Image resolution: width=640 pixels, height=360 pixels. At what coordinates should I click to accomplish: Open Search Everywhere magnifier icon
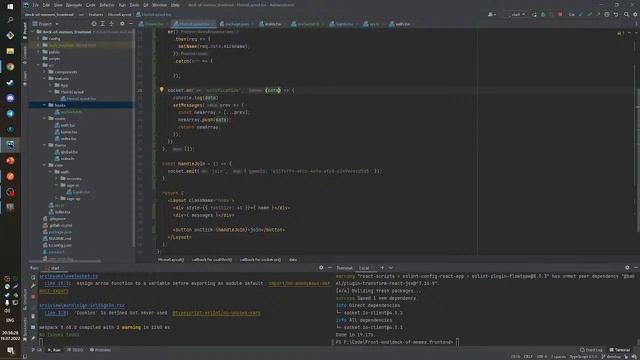click(x=627, y=14)
